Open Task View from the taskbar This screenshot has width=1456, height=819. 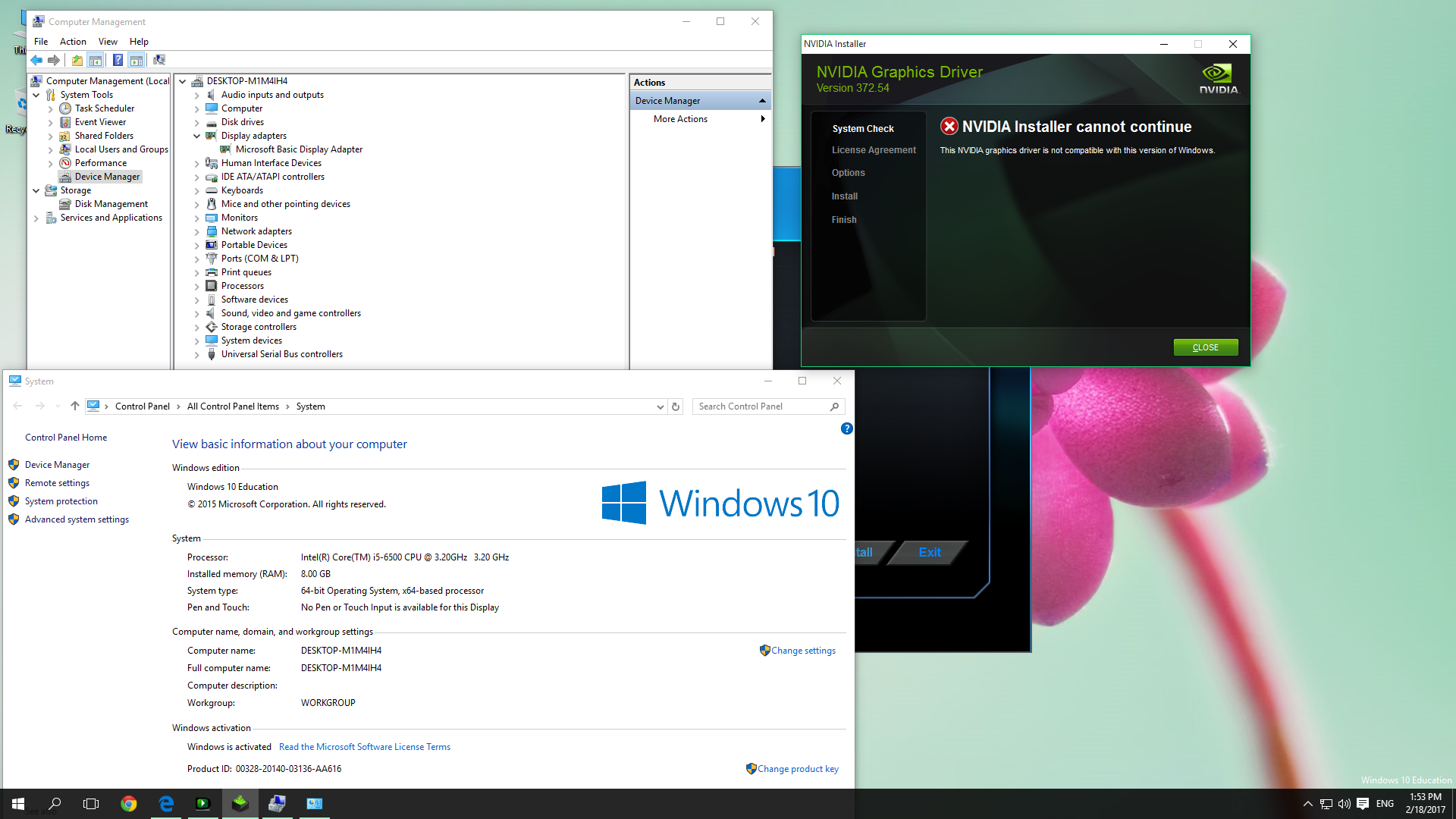[91, 804]
